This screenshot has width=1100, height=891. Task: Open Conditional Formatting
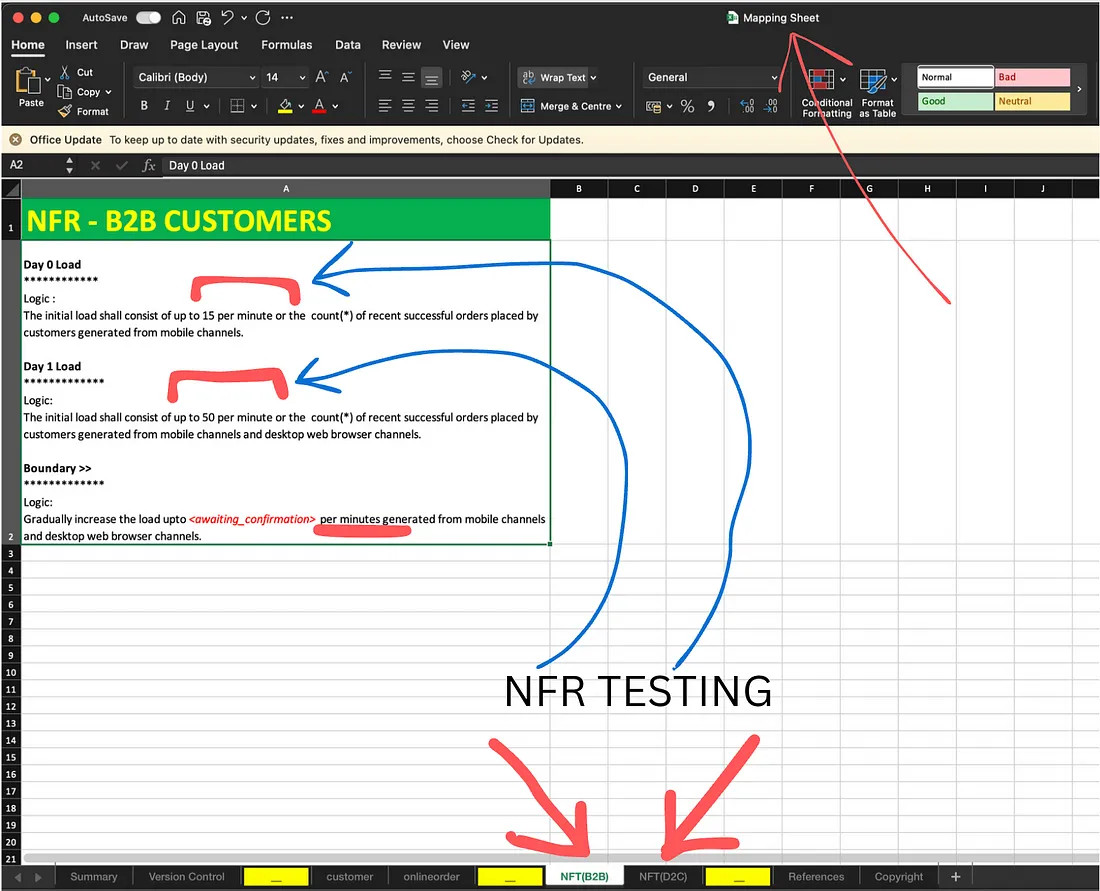tap(826, 93)
